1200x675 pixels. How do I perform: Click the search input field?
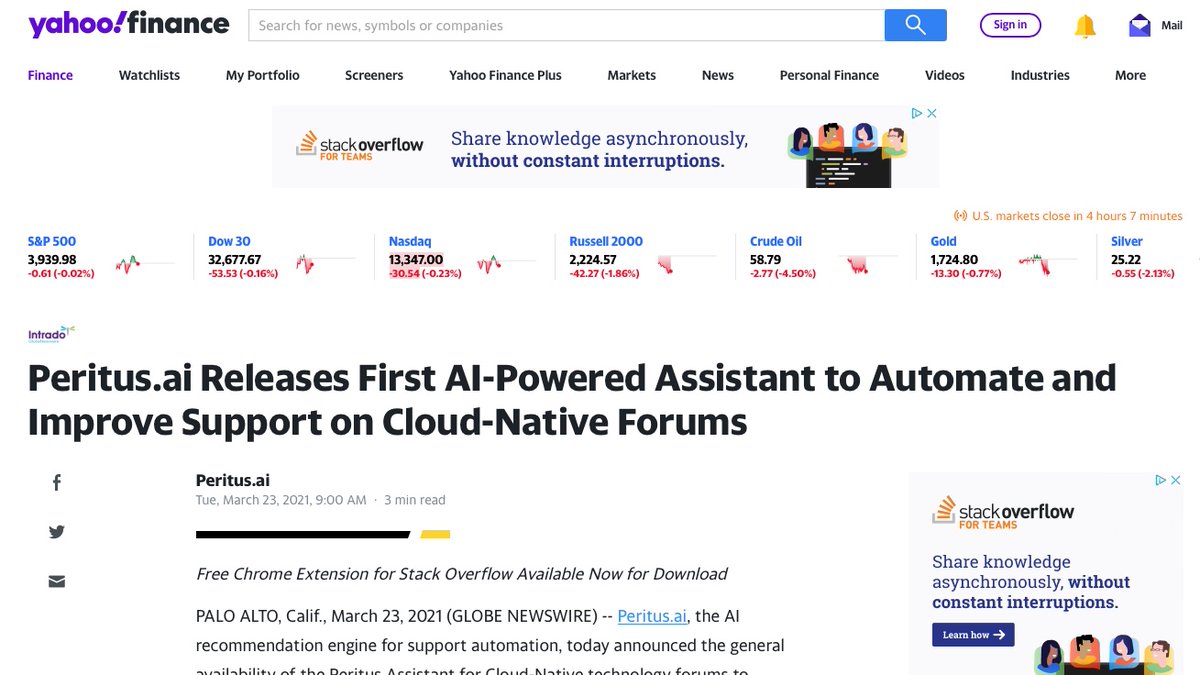566,25
